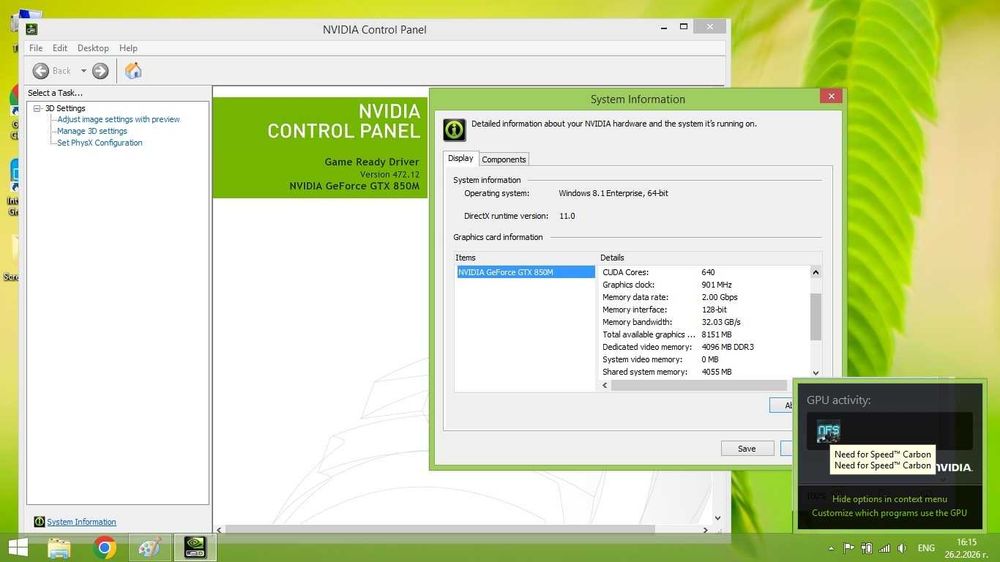Click the power tray icon
Viewport: 1000px width, 562px height.
coord(867,548)
